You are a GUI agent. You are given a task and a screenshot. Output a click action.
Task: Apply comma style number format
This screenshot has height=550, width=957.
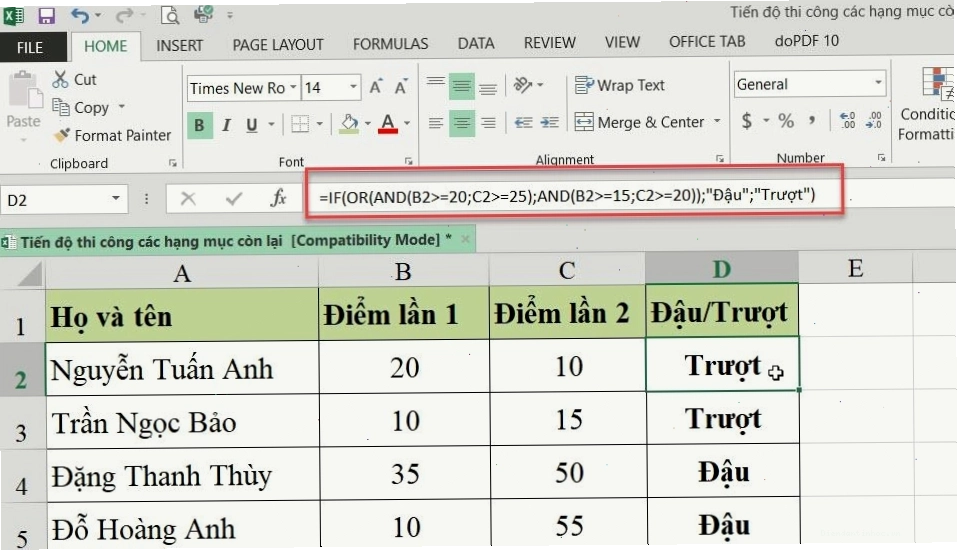click(x=812, y=120)
